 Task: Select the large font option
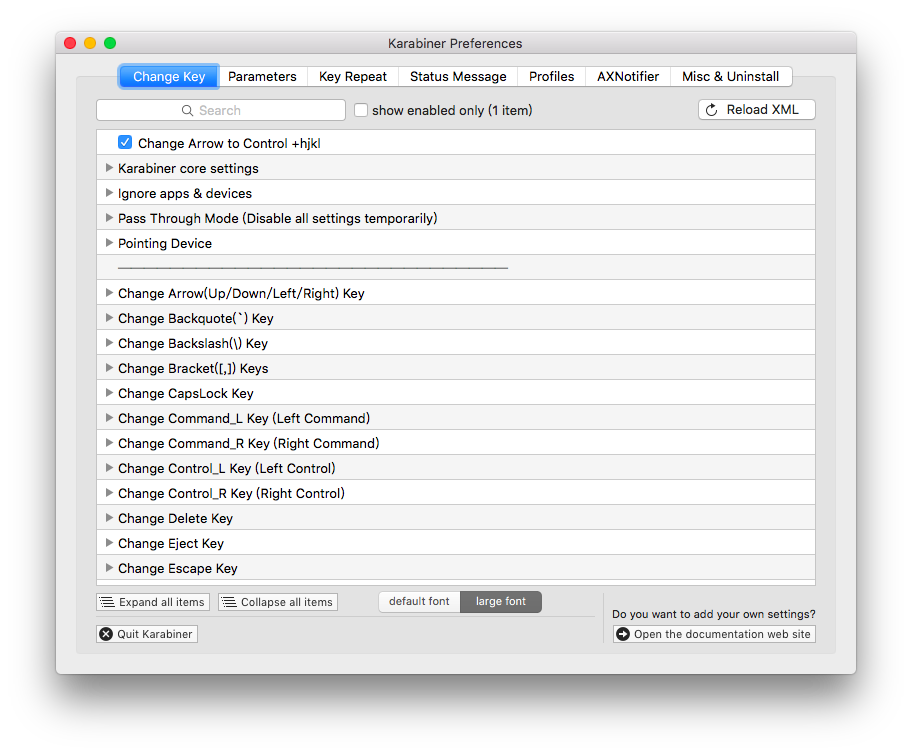click(x=501, y=602)
